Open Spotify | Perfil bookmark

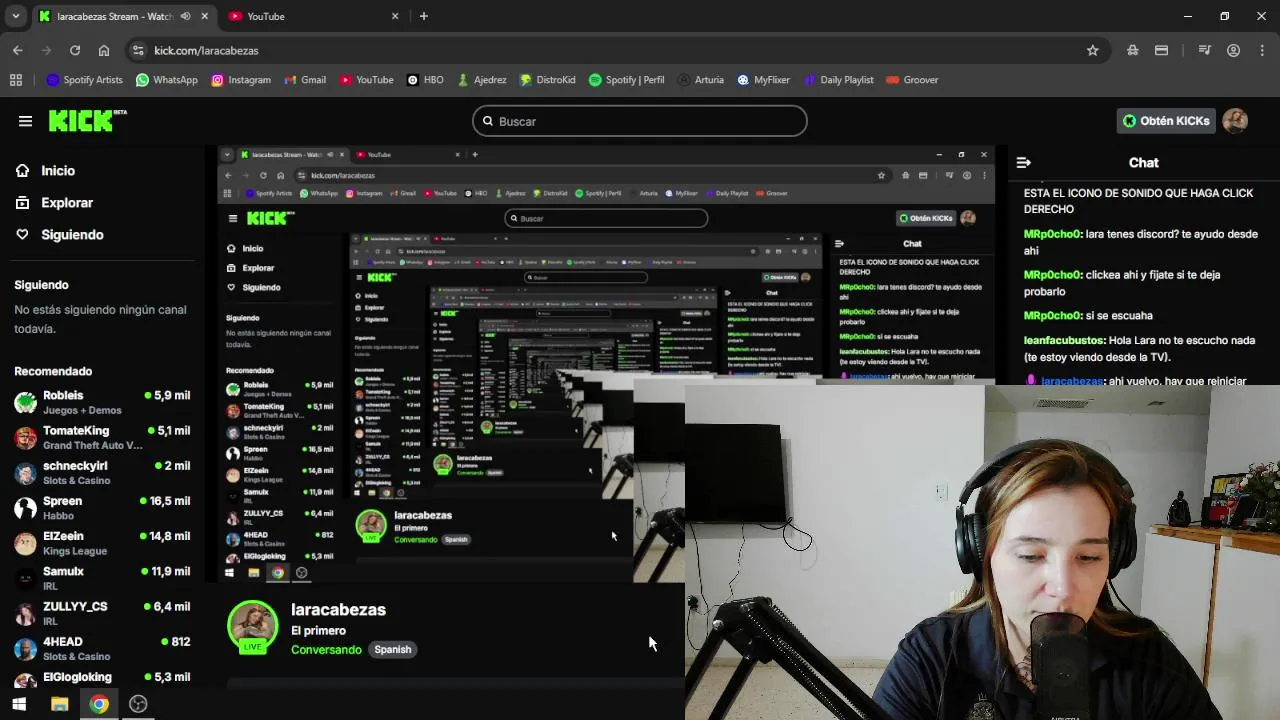[626, 80]
